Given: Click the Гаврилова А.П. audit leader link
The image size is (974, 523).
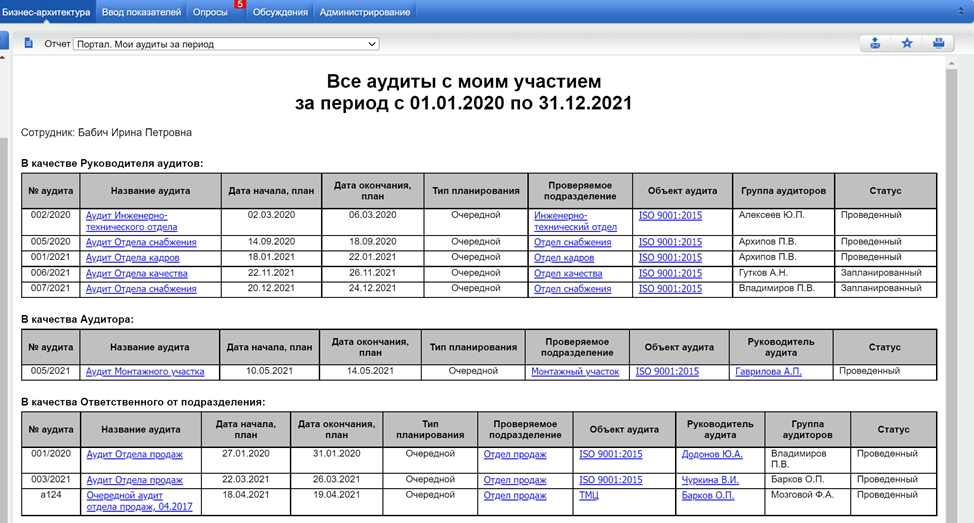Looking at the screenshot, I should click(x=768, y=371).
